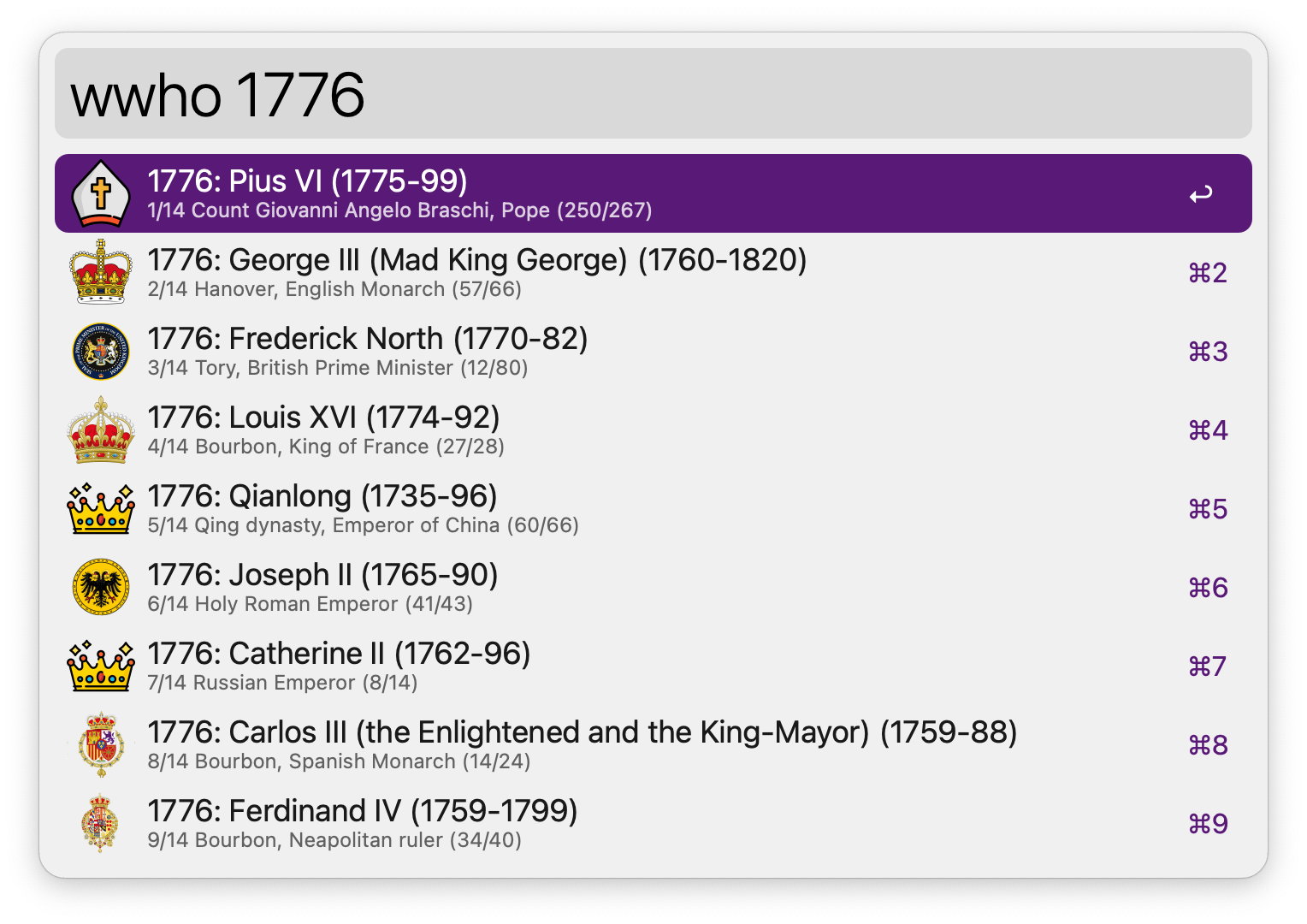The height and width of the screenshot is (924, 1307).
Task: Click the British crown icon beside George III
Action: click(x=101, y=272)
